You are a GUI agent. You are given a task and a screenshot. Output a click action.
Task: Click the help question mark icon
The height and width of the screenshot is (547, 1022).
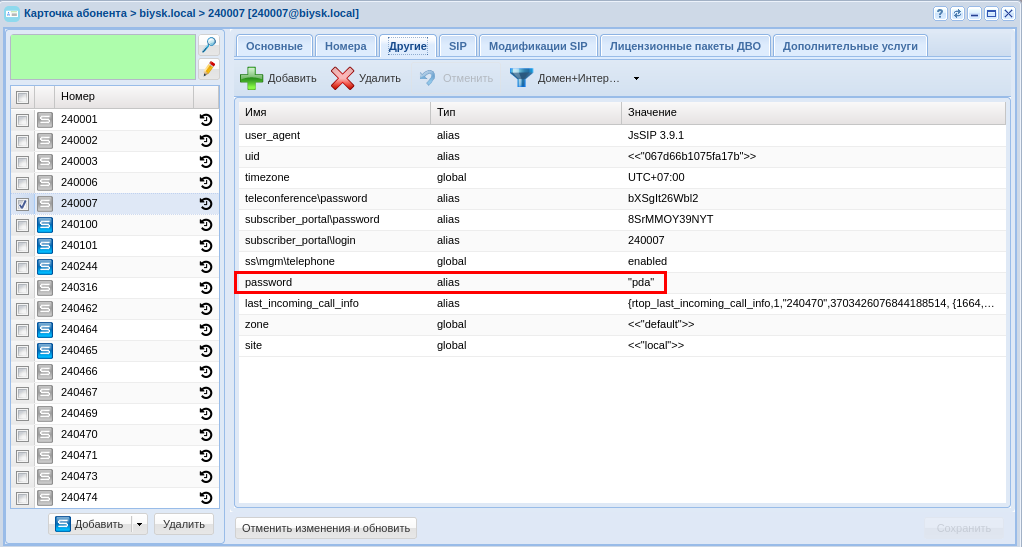tap(940, 14)
